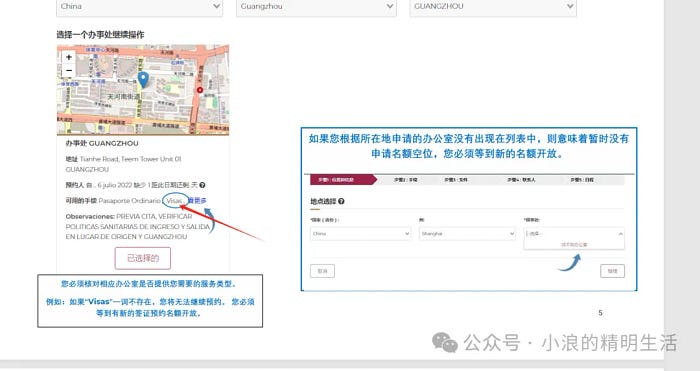700x371 pixels.
Task: Select the step 5 tab
Action: tap(582, 179)
